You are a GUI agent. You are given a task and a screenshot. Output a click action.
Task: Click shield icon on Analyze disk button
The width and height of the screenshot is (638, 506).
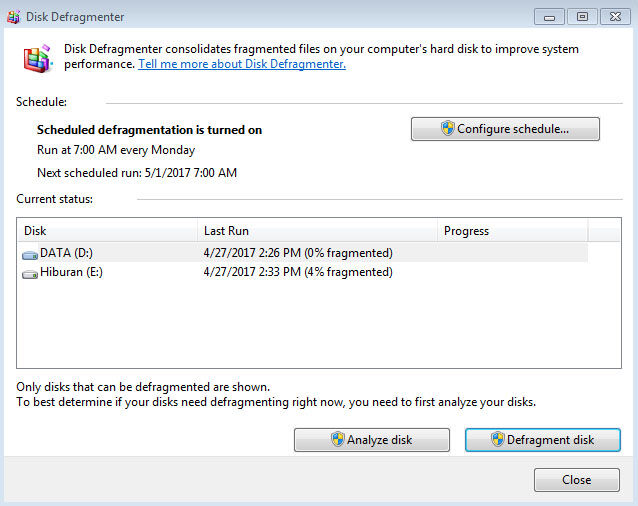coord(338,440)
